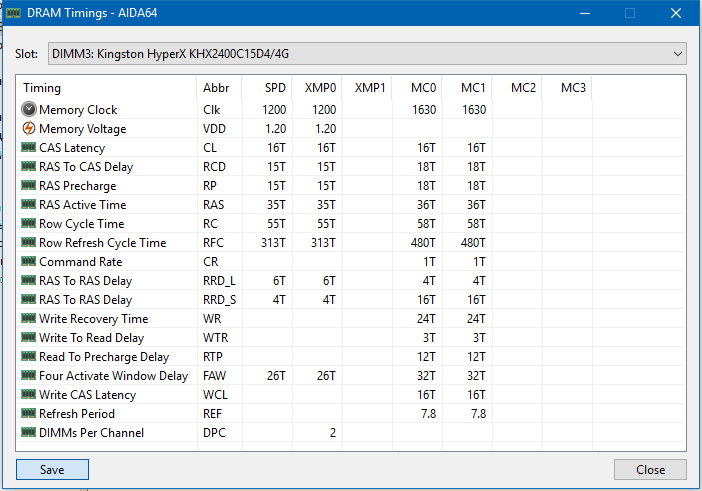Click the Memory Voltage lightning icon
Screen dimensions: 702x491
point(29,129)
